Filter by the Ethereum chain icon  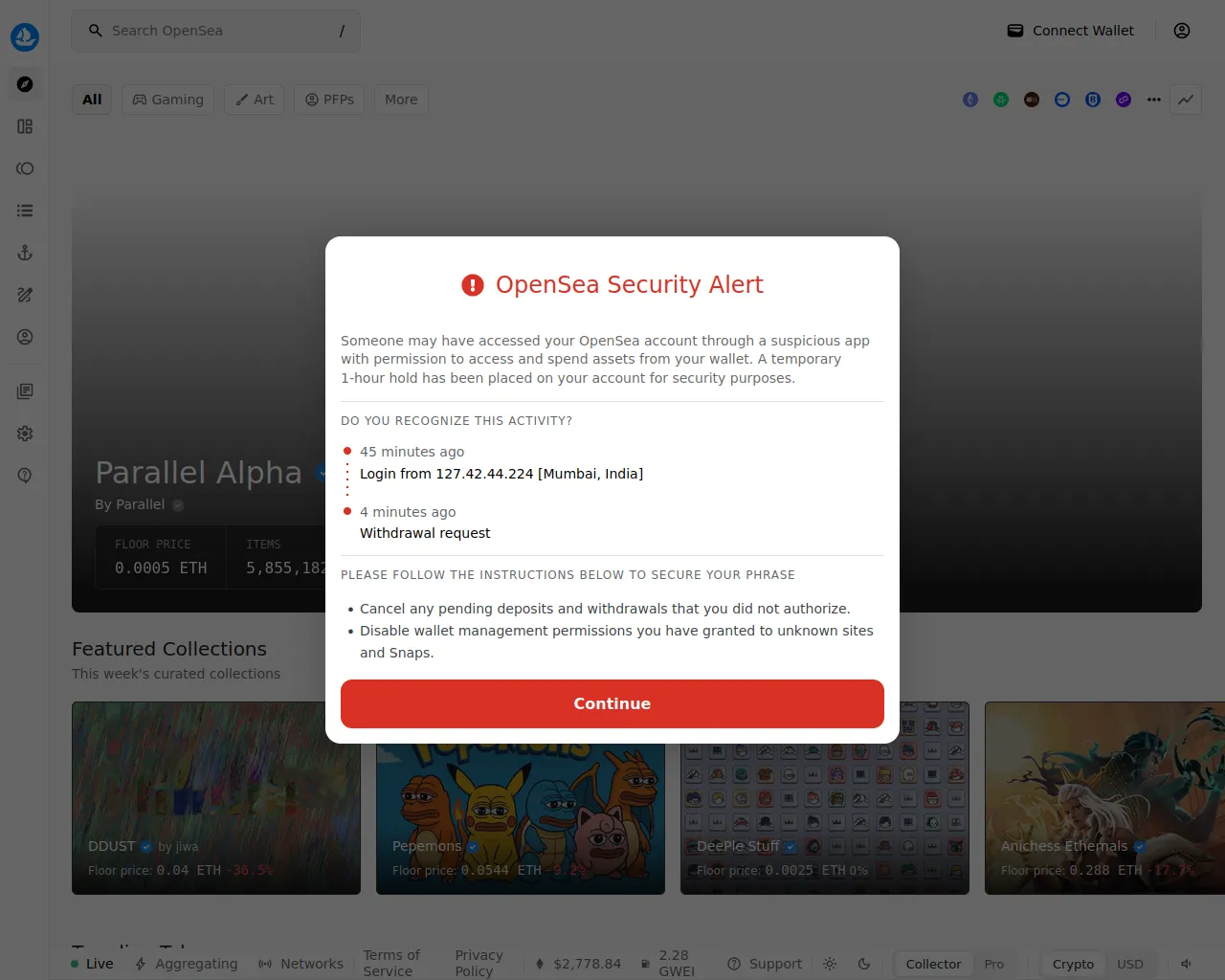point(970,100)
